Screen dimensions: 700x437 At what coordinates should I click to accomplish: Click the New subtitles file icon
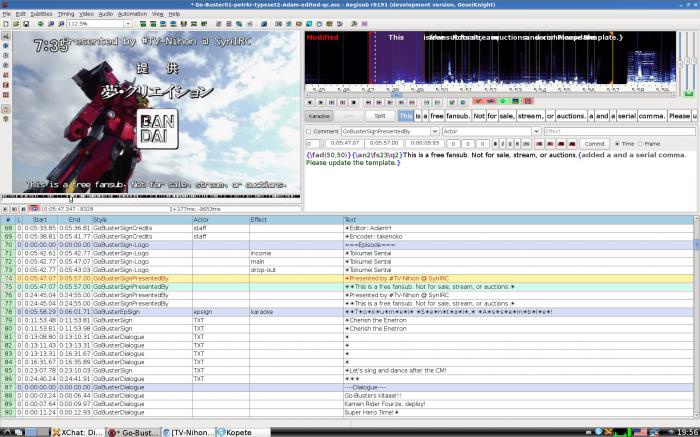click(6, 24)
